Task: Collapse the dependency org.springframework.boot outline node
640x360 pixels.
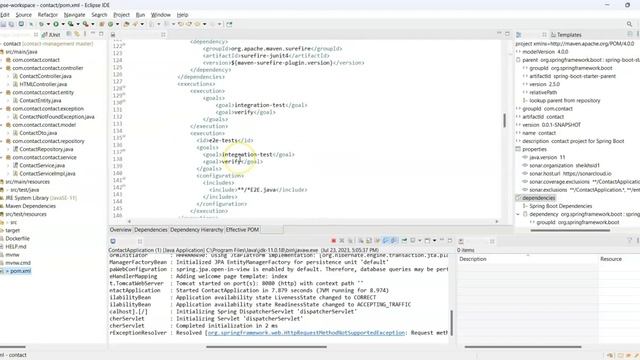Action: point(518,214)
